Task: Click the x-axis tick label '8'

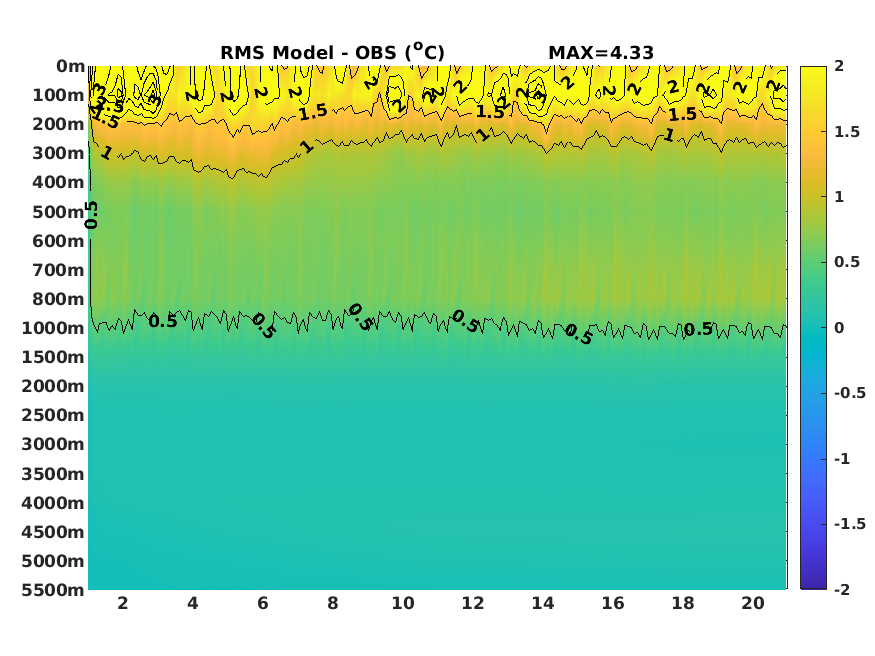Action: coord(333,603)
